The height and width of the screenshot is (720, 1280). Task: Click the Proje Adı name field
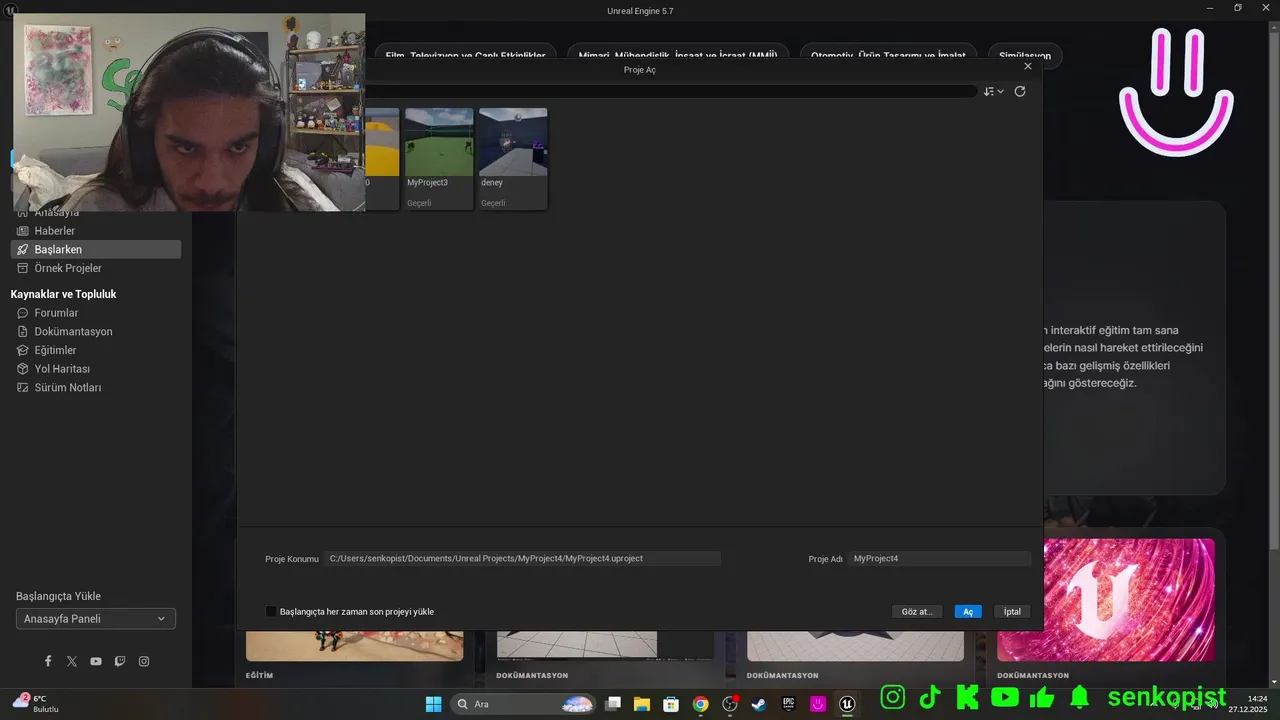(x=940, y=559)
